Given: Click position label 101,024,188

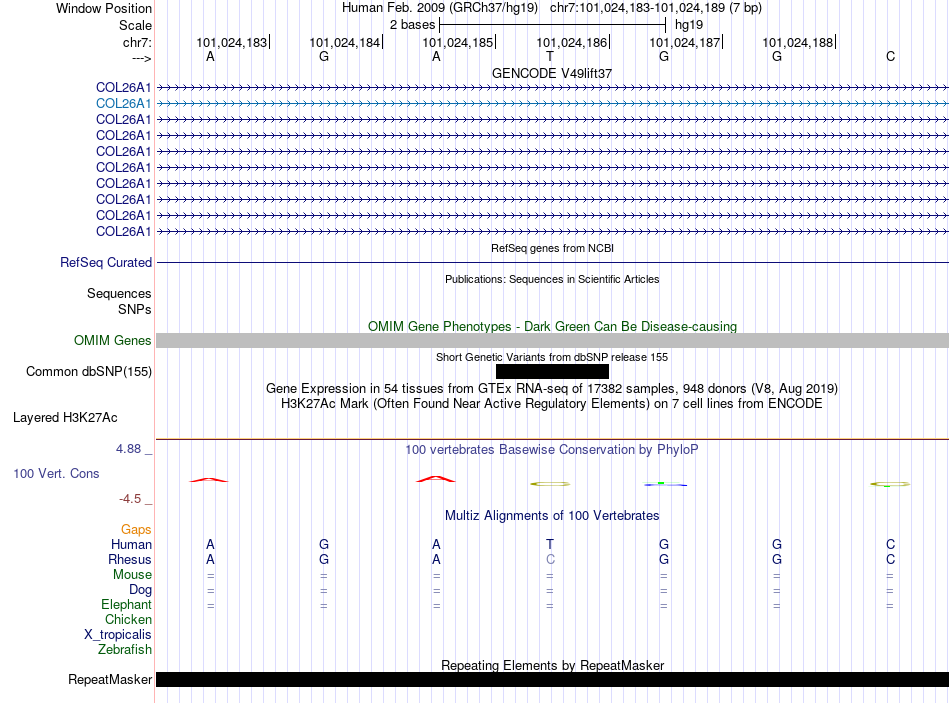Looking at the screenshot, I should pos(797,42).
